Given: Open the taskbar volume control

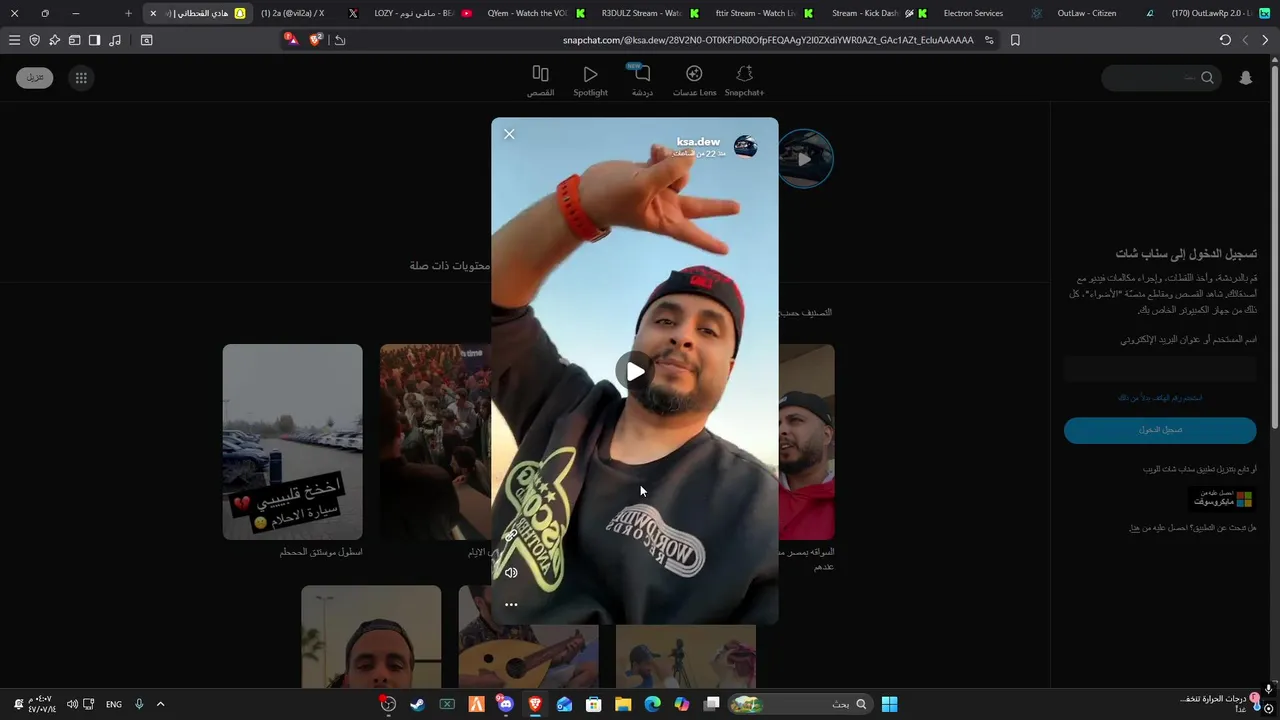Looking at the screenshot, I should click(x=72, y=704).
